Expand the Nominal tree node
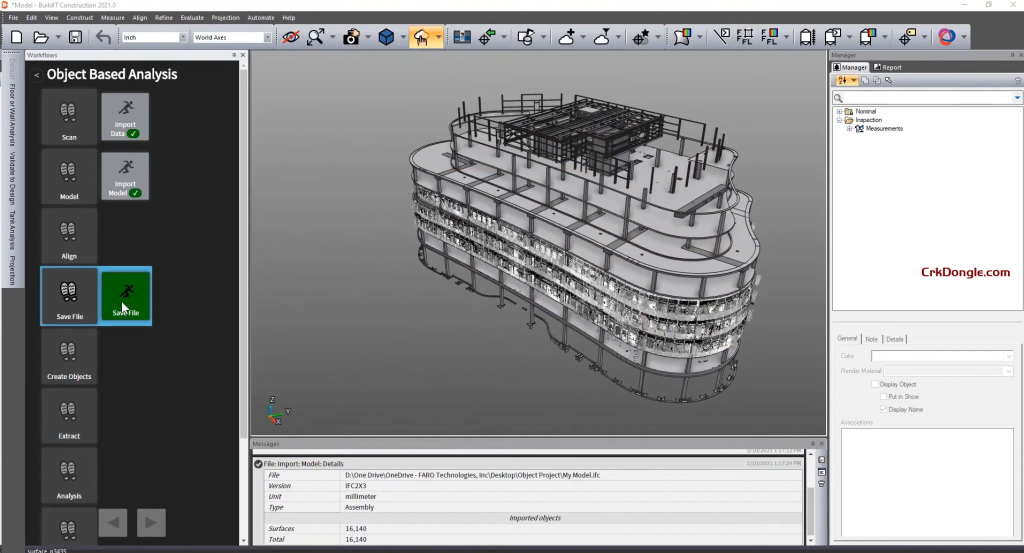The width and height of the screenshot is (1024, 553). click(x=839, y=111)
